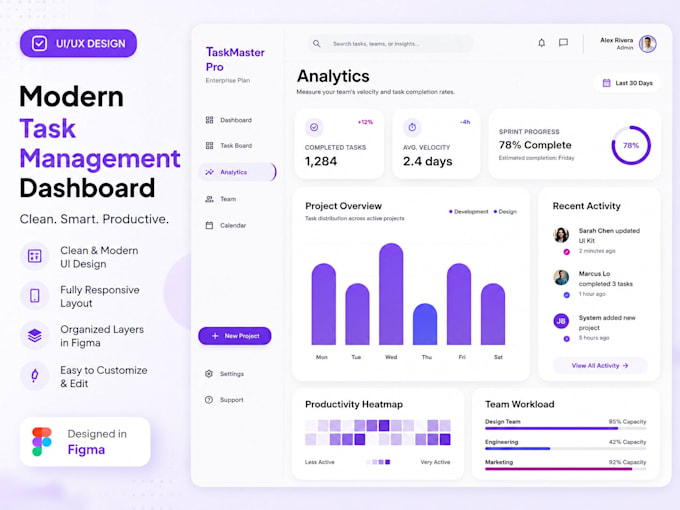Screen dimensions: 680x510
Task: Click the heatmap legend color squares
Action: (x=378, y=462)
